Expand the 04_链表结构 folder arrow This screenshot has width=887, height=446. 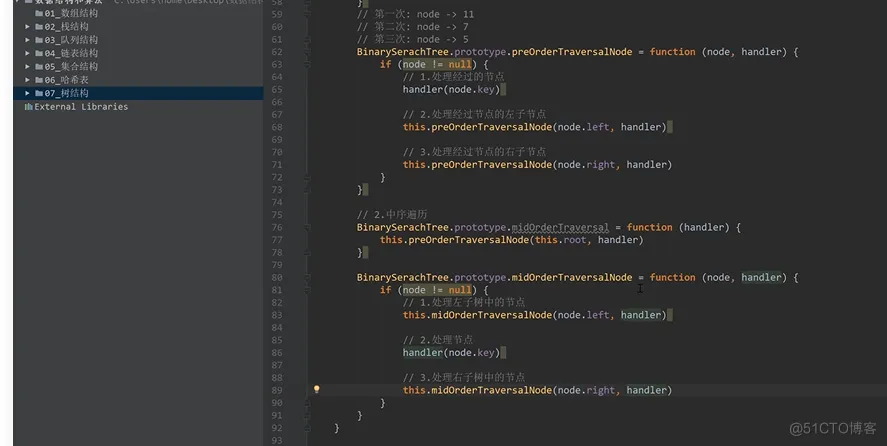(27, 53)
